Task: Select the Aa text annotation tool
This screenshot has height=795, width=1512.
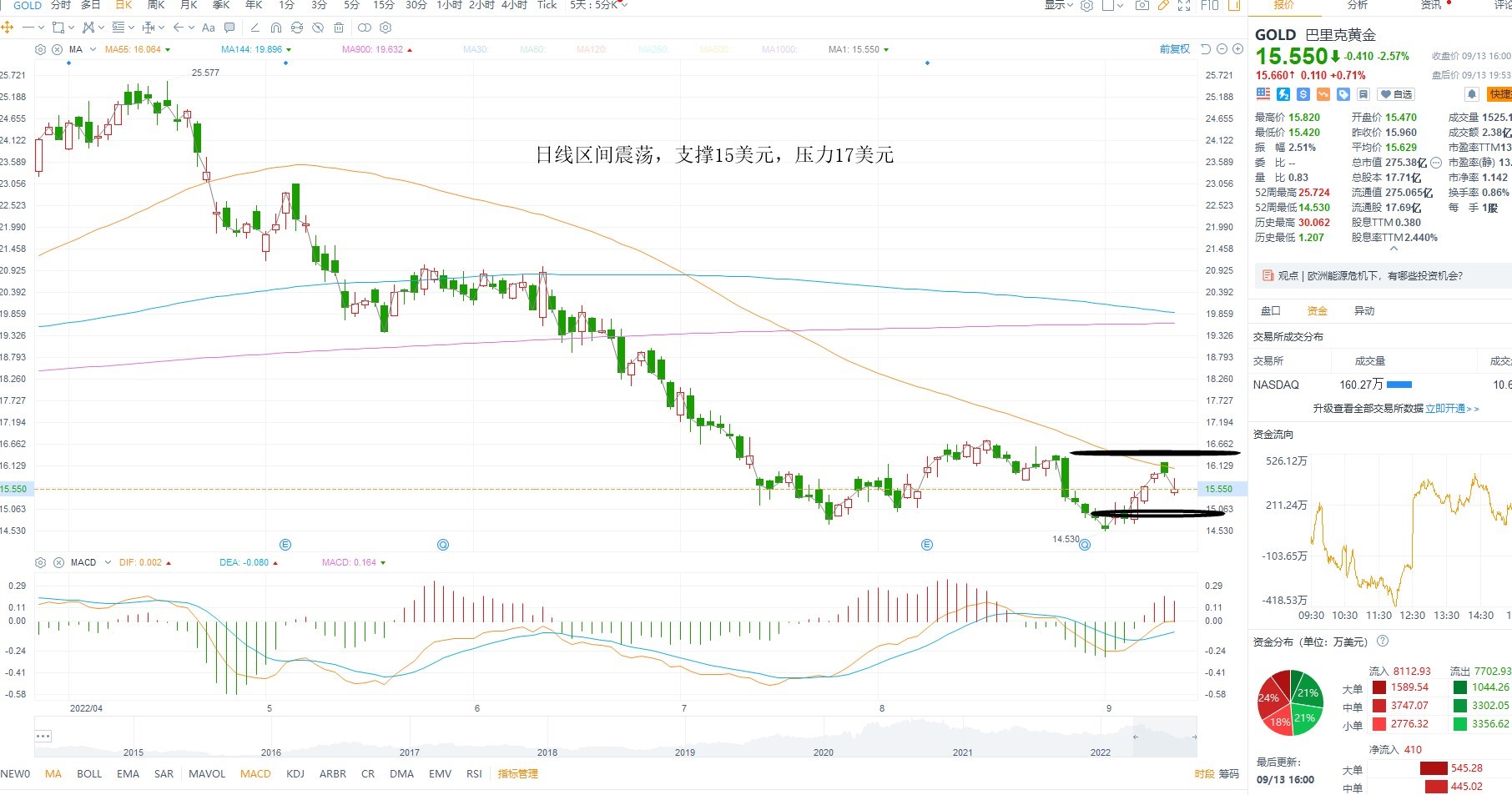Action: pos(209,28)
